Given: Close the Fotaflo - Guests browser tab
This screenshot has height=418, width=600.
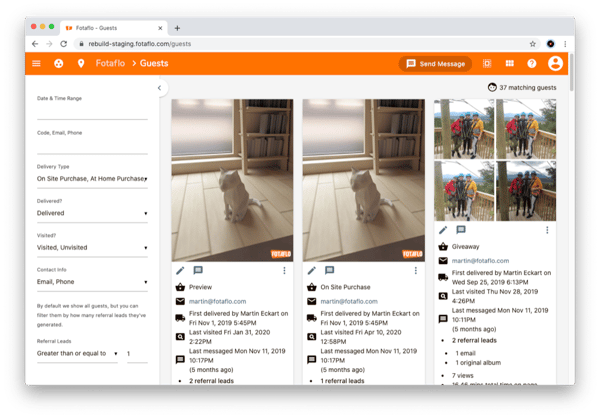Looking at the screenshot, I should (160, 28).
